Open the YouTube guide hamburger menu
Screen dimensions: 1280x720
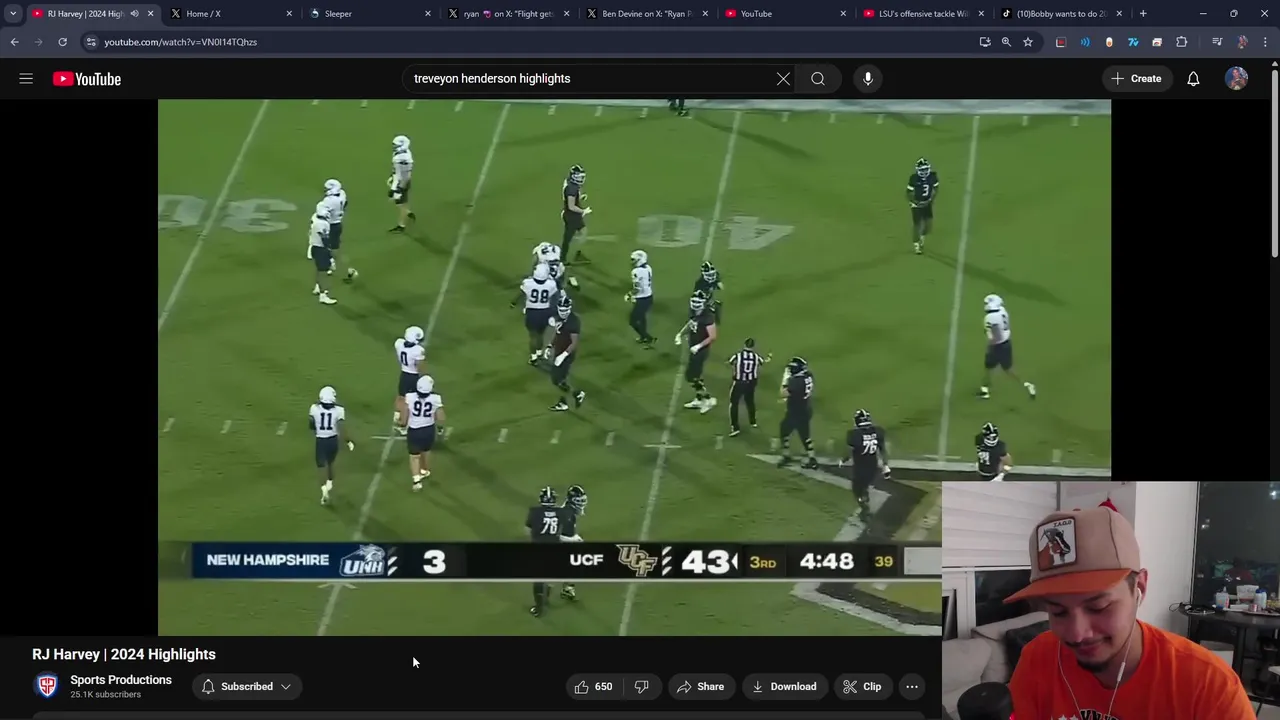point(26,78)
